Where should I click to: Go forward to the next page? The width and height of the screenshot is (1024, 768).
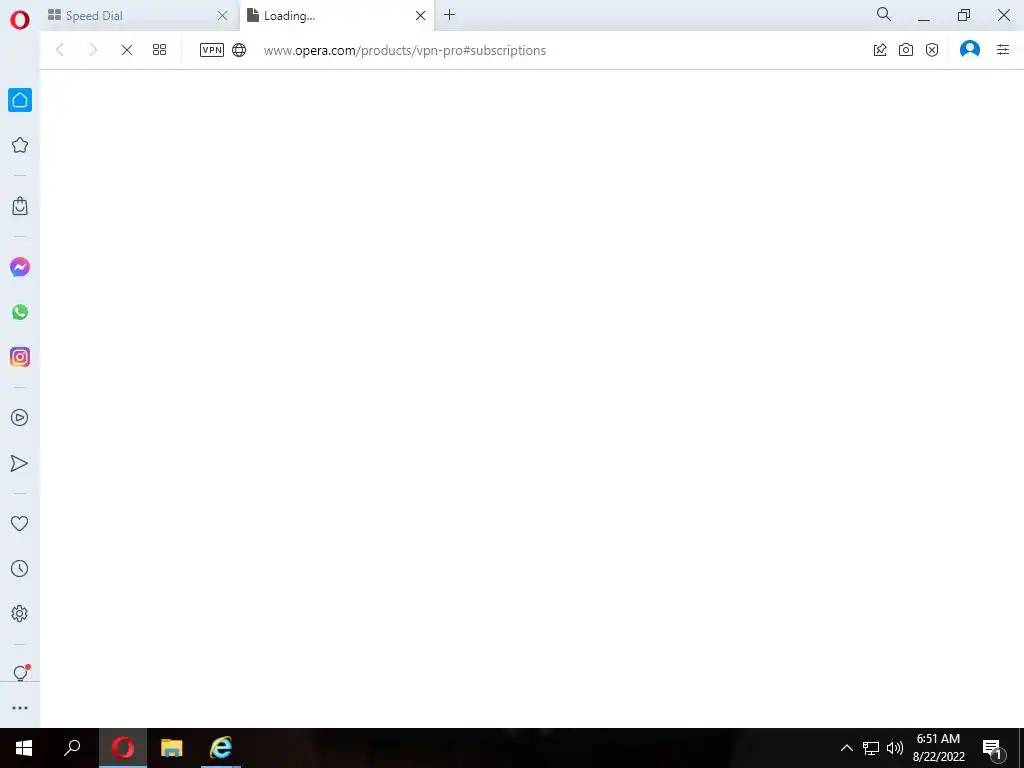click(x=93, y=50)
